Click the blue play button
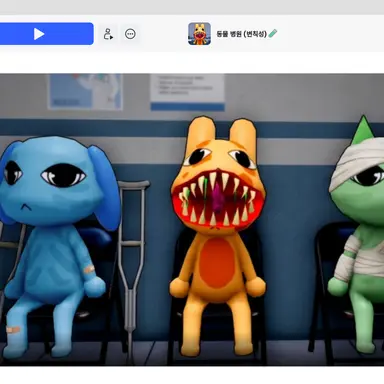Image resolution: width=384 pixels, height=384 pixels. click(46, 34)
